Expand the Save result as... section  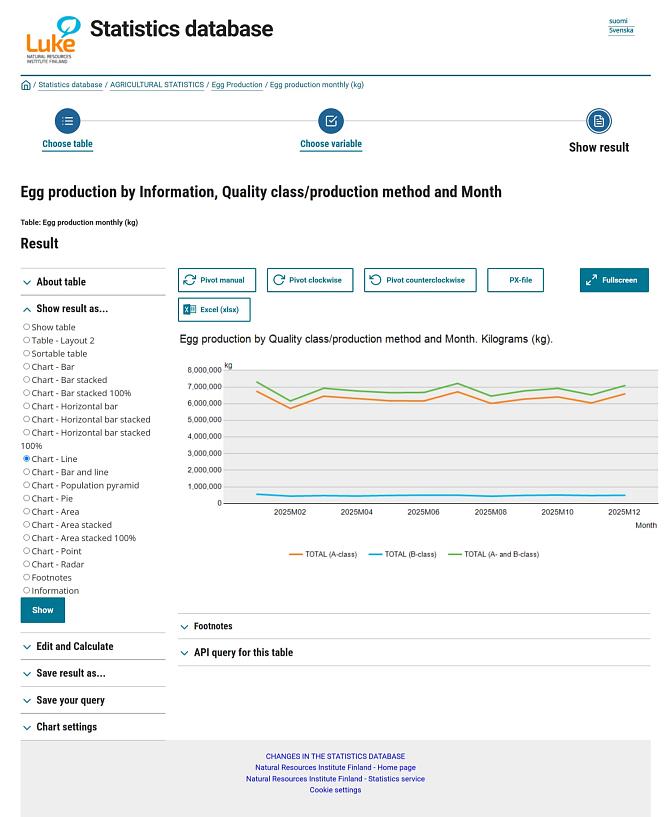coord(93,674)
